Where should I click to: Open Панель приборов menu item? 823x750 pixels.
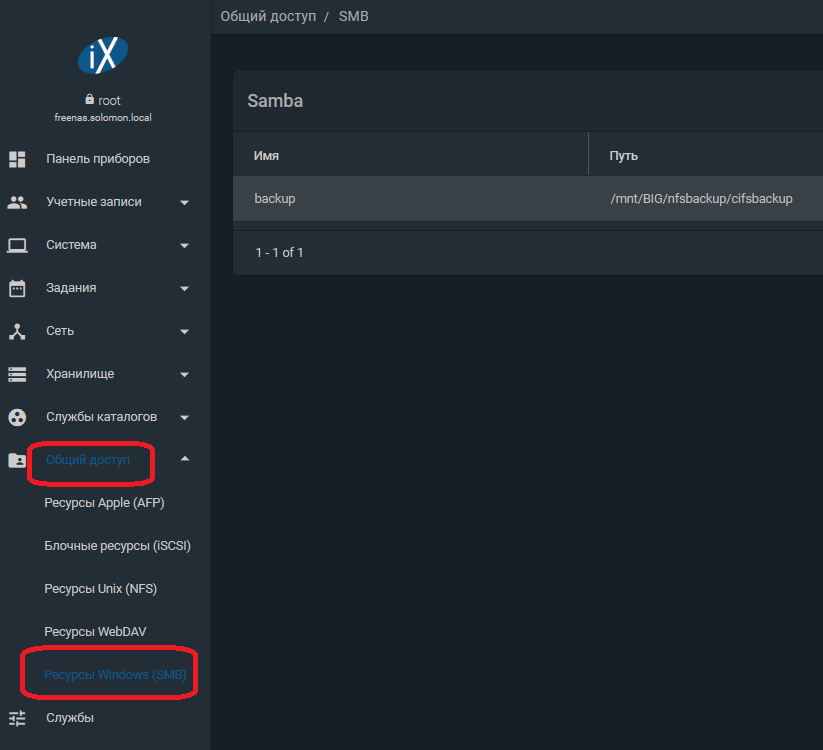[98, 159]
